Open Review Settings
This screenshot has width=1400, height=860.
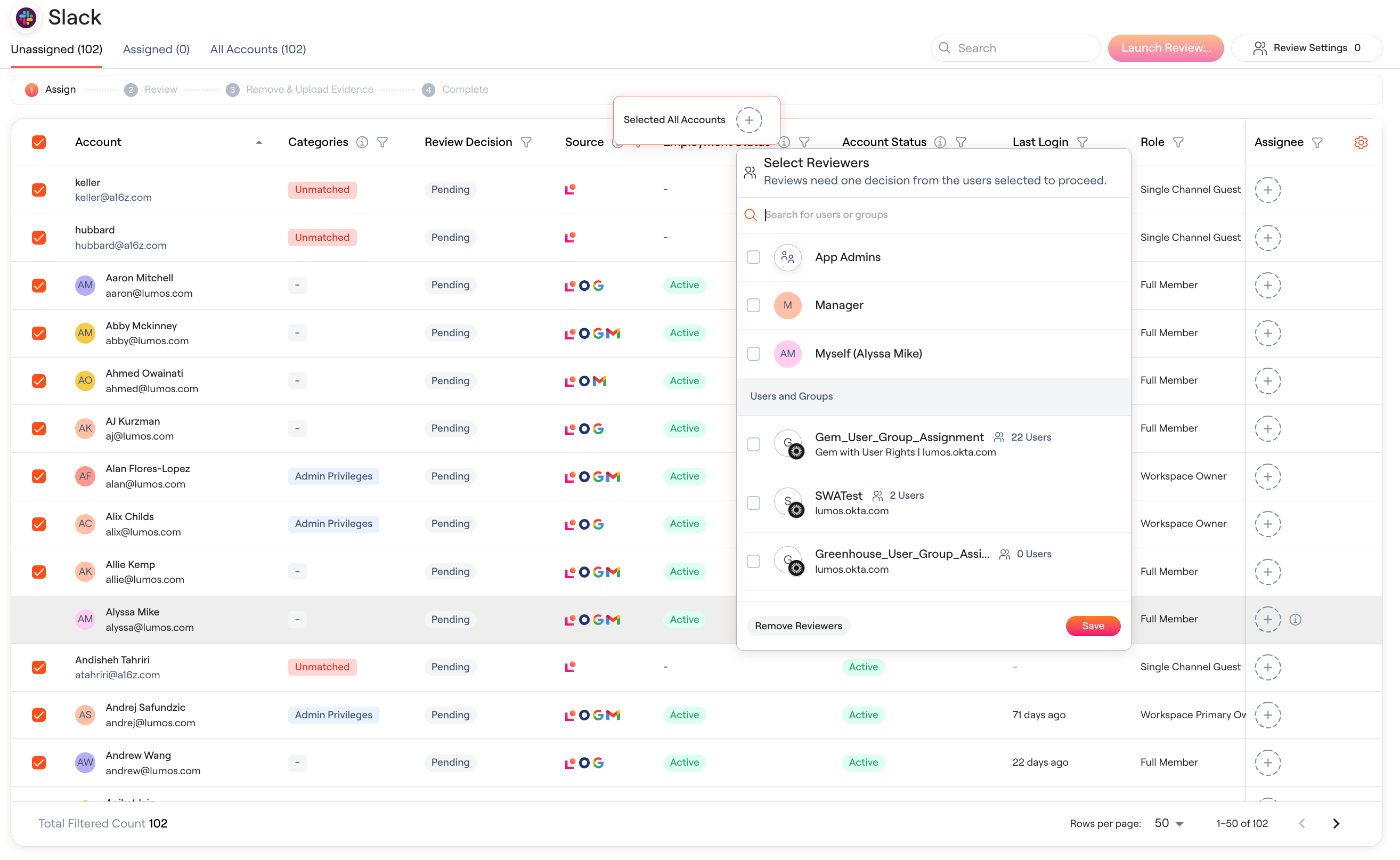[1306, 48]
